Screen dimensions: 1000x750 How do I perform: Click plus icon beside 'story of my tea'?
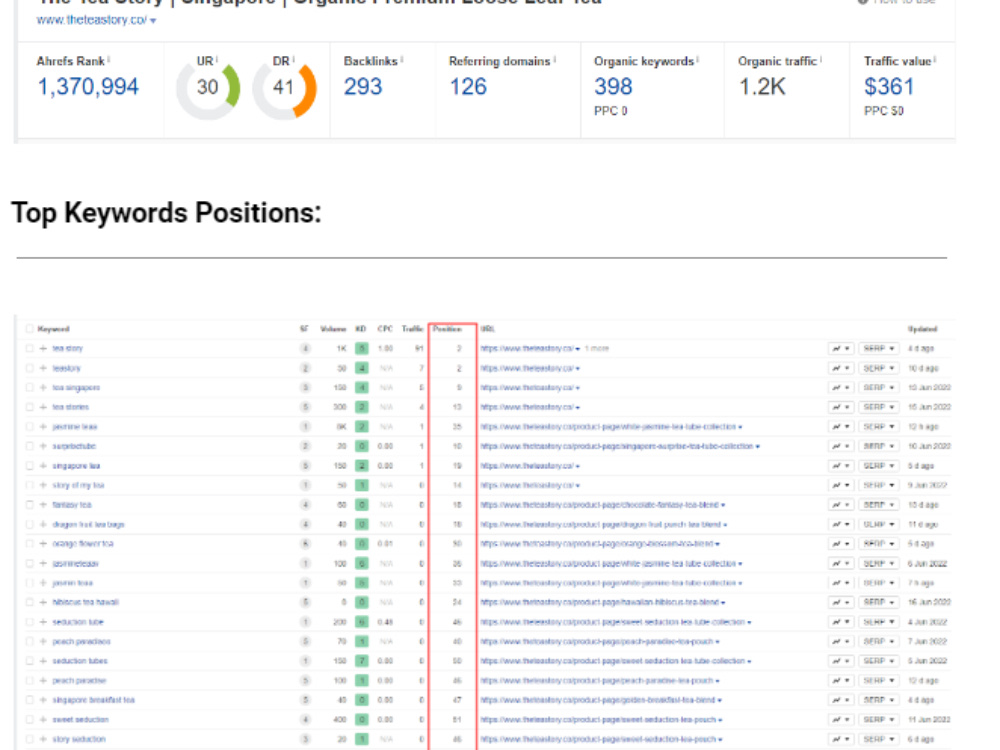(43, 485)
